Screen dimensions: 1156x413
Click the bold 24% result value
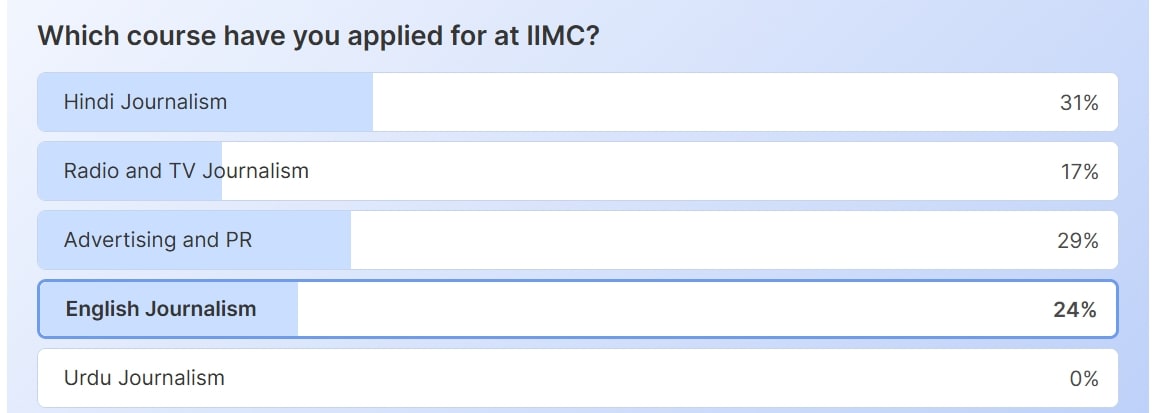[1075, 310]
